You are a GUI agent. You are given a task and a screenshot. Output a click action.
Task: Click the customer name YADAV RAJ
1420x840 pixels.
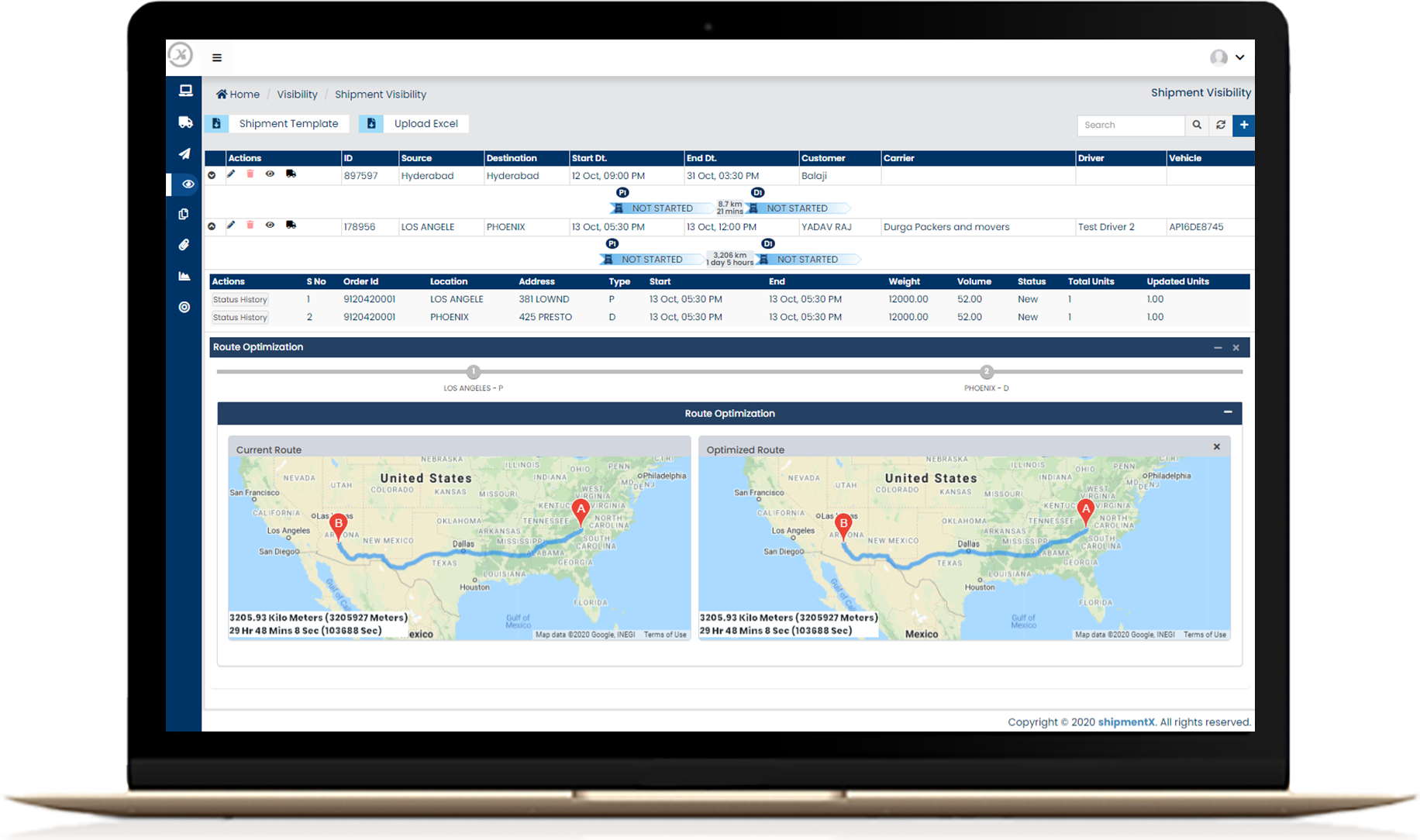click(826, 227)
